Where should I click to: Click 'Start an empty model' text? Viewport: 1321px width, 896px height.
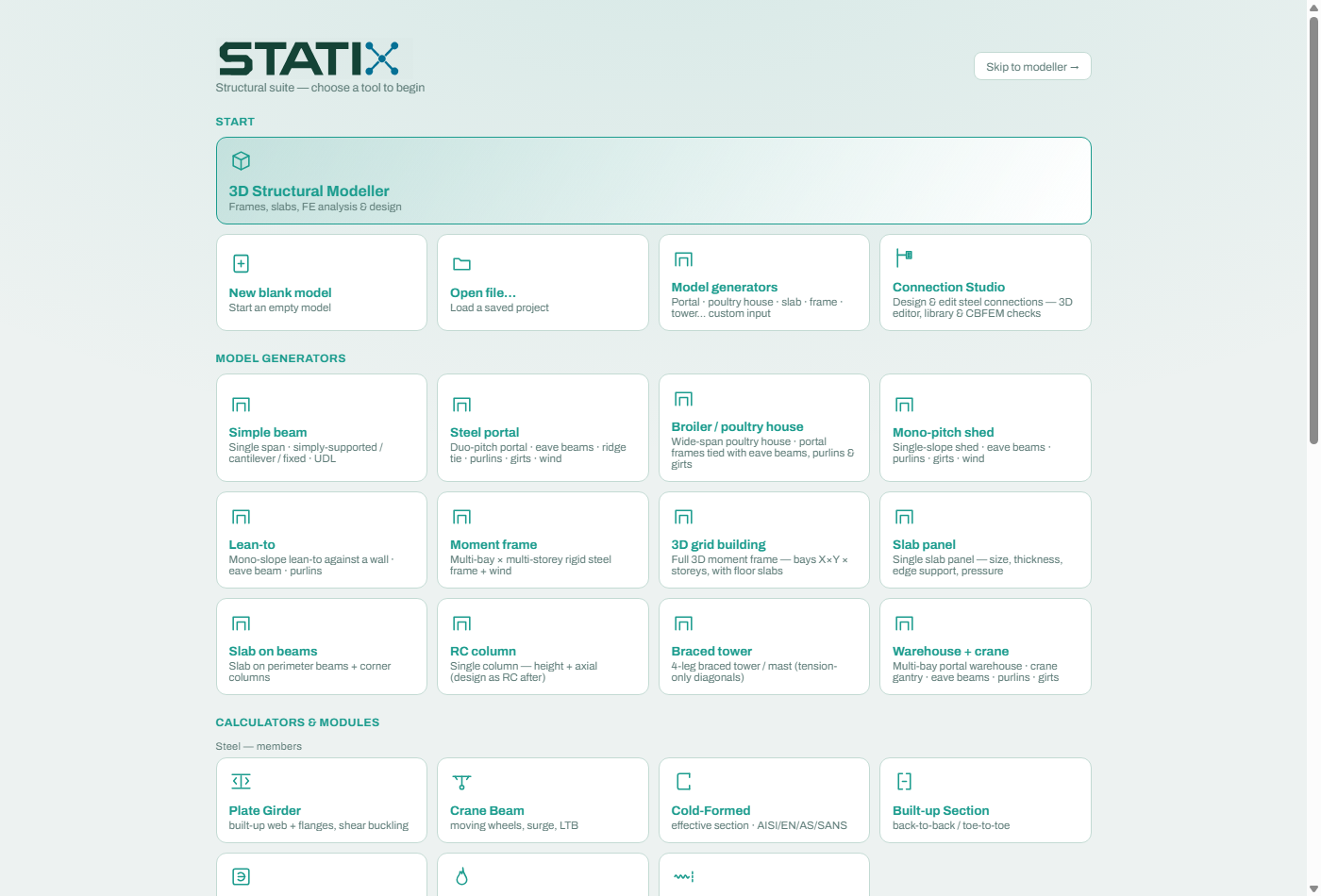279,307
